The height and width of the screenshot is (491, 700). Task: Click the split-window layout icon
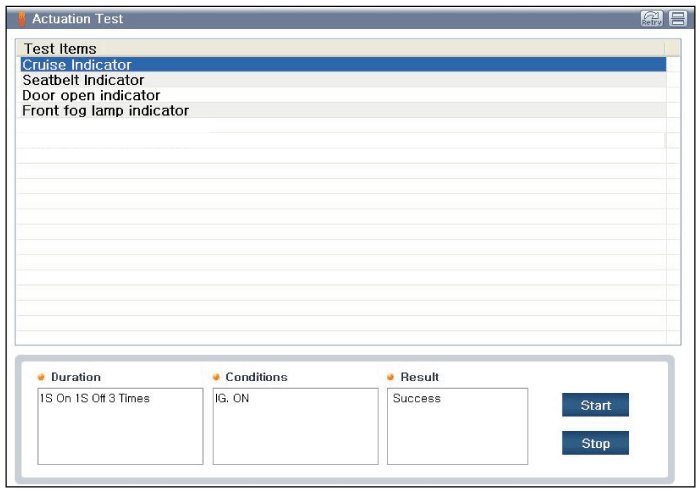click(x=677, y=19)
